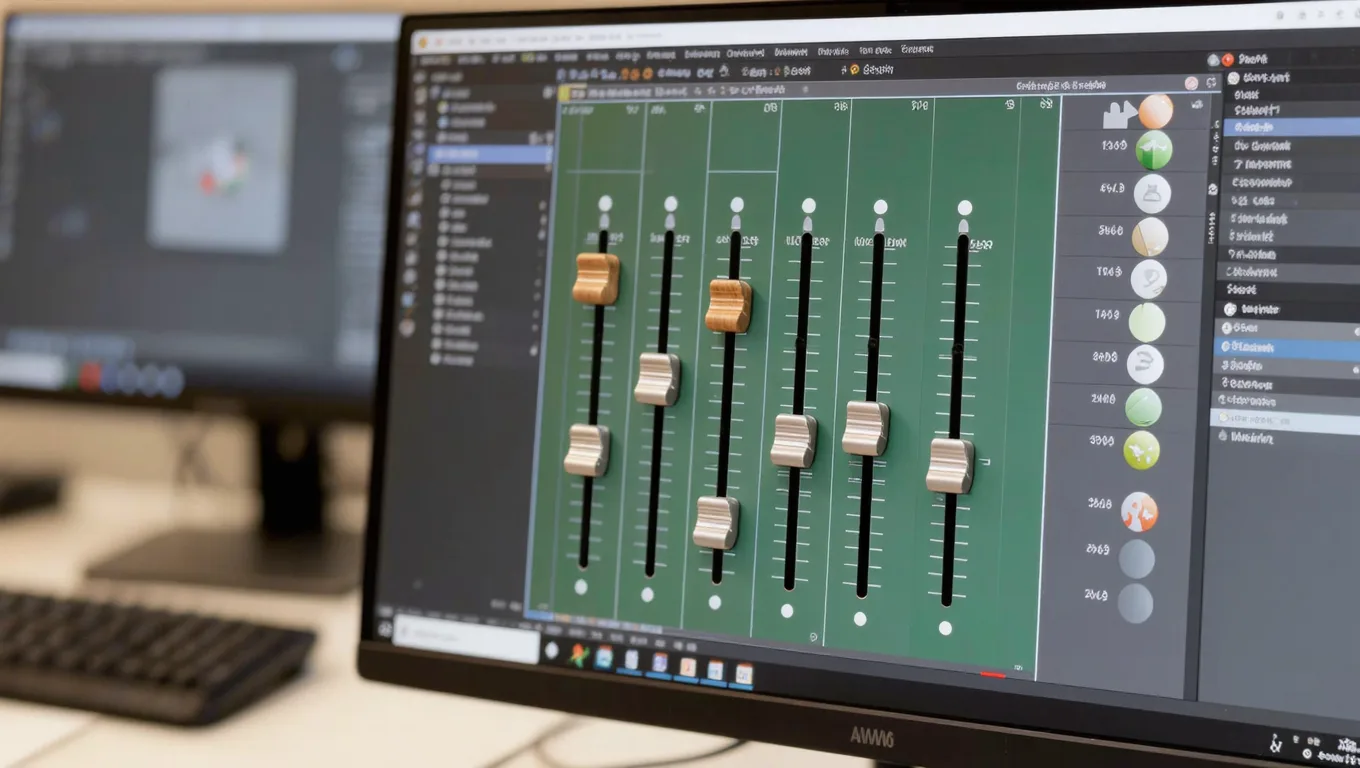
Task: Click the lowest gray circle in icon column
Action: tap(1135, 603)
